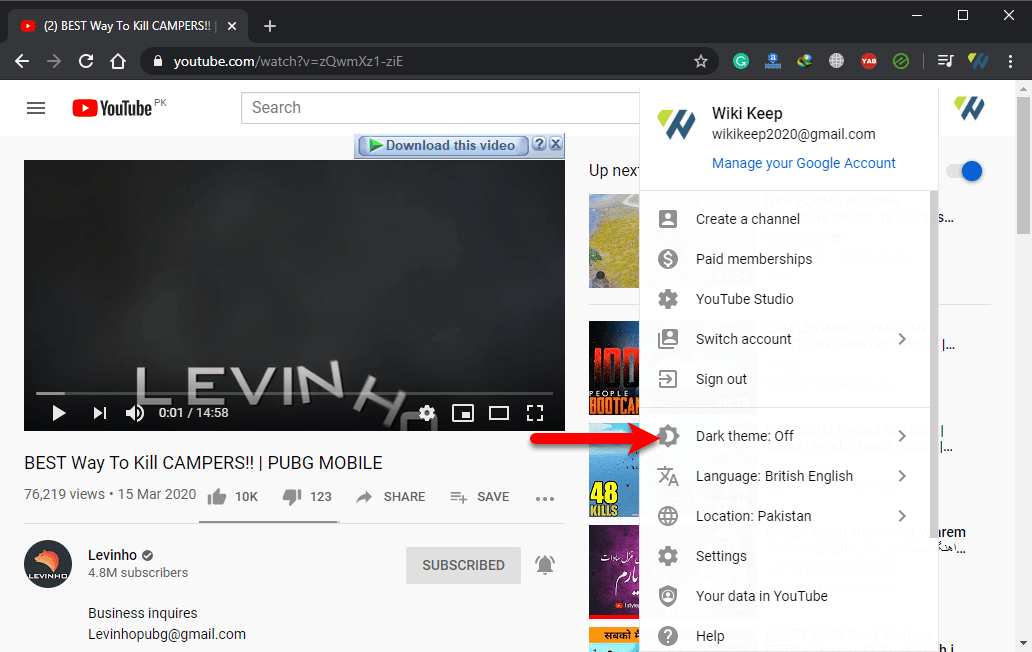Select Create a channel
Screen dimensions: 1032x652
tap(785, 219)
